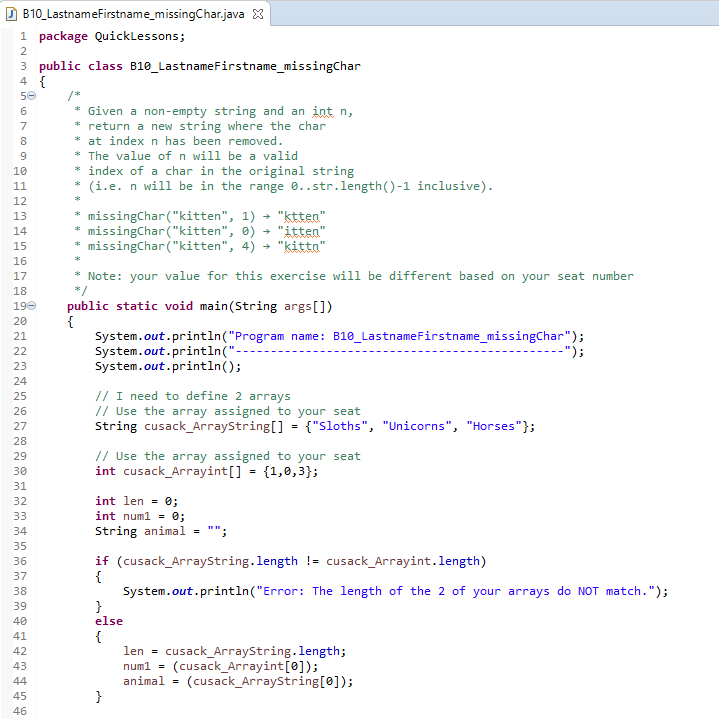Click the underlined word "kittn" on line 15
The width and height of the screenshot is (719, 719).
(305, 246)
